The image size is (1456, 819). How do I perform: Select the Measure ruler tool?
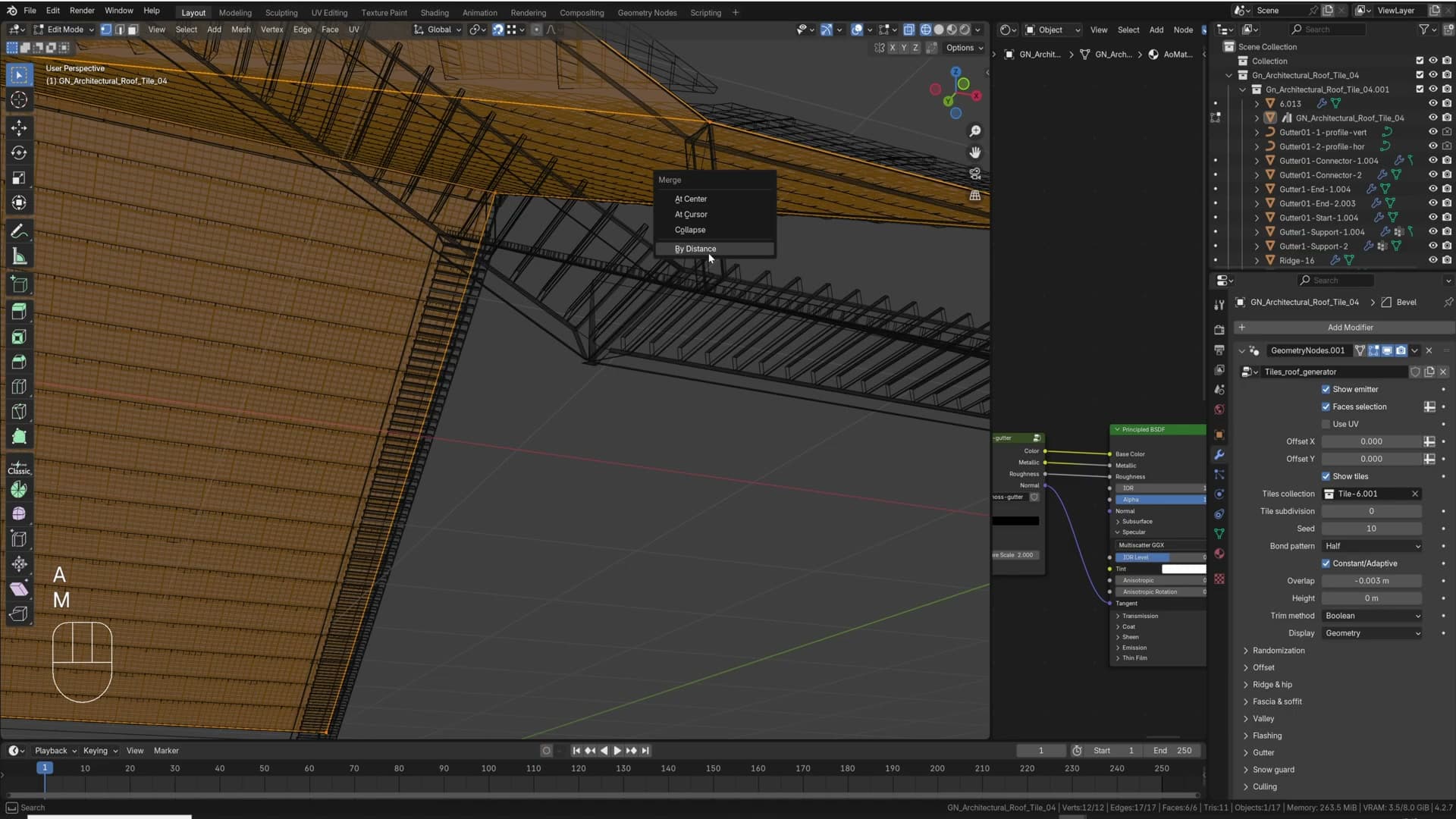pos(19,257)
